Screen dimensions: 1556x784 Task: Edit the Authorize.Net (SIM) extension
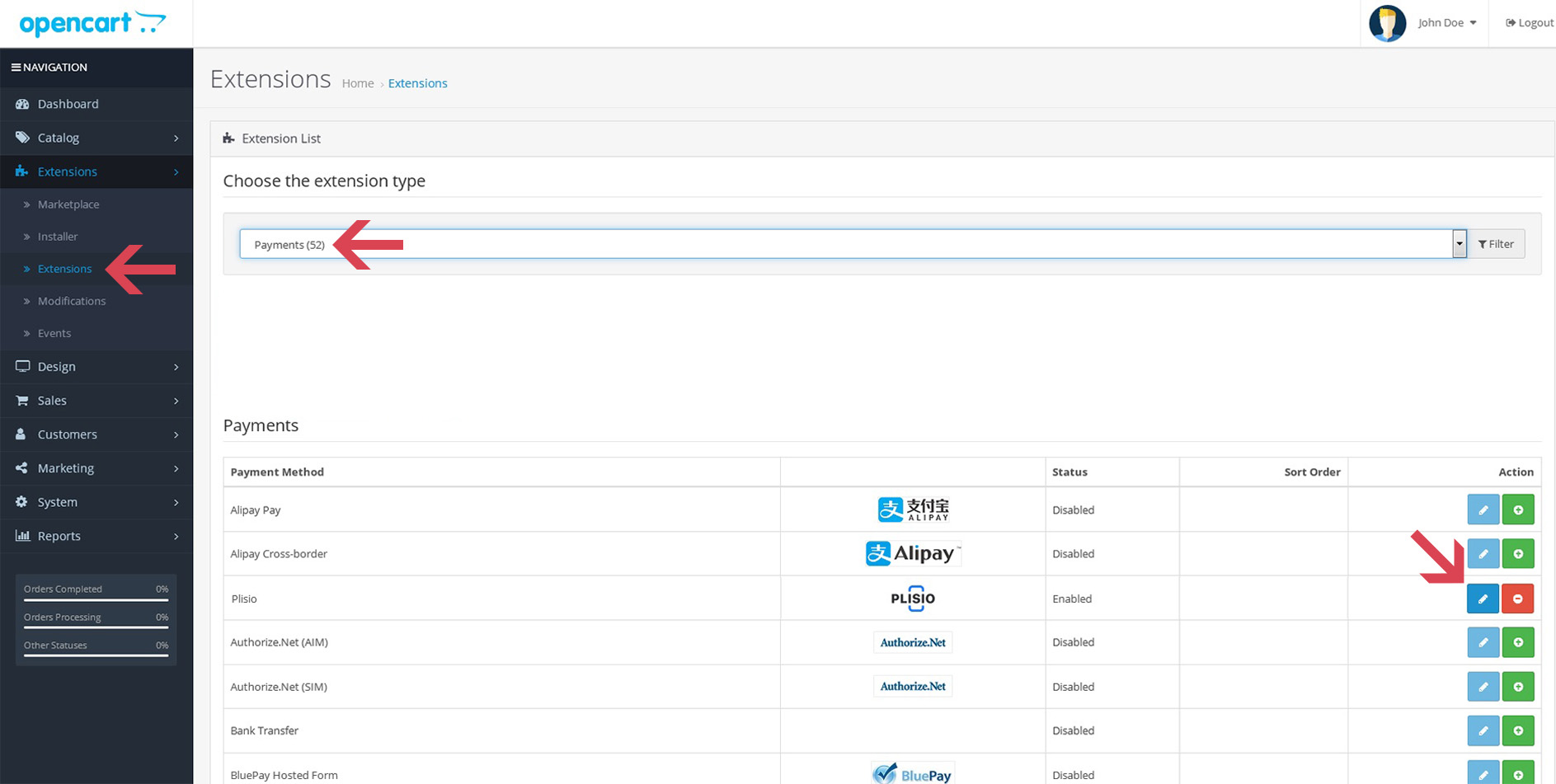click(x=1483, y=687)
